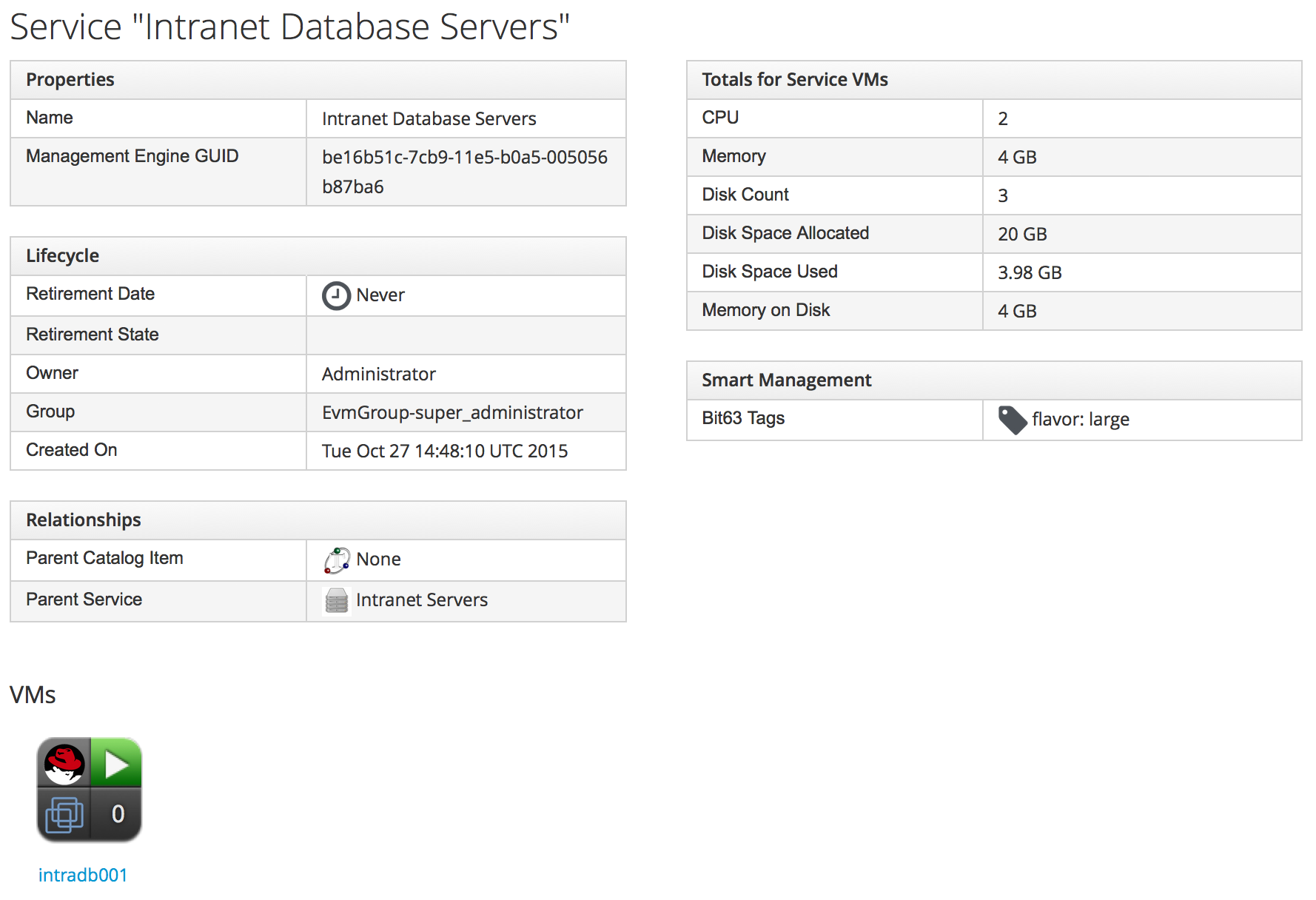Click the server stack icon for Parent Service
The width and height of the screenshot is (1316, 900).
coord(337,600)
